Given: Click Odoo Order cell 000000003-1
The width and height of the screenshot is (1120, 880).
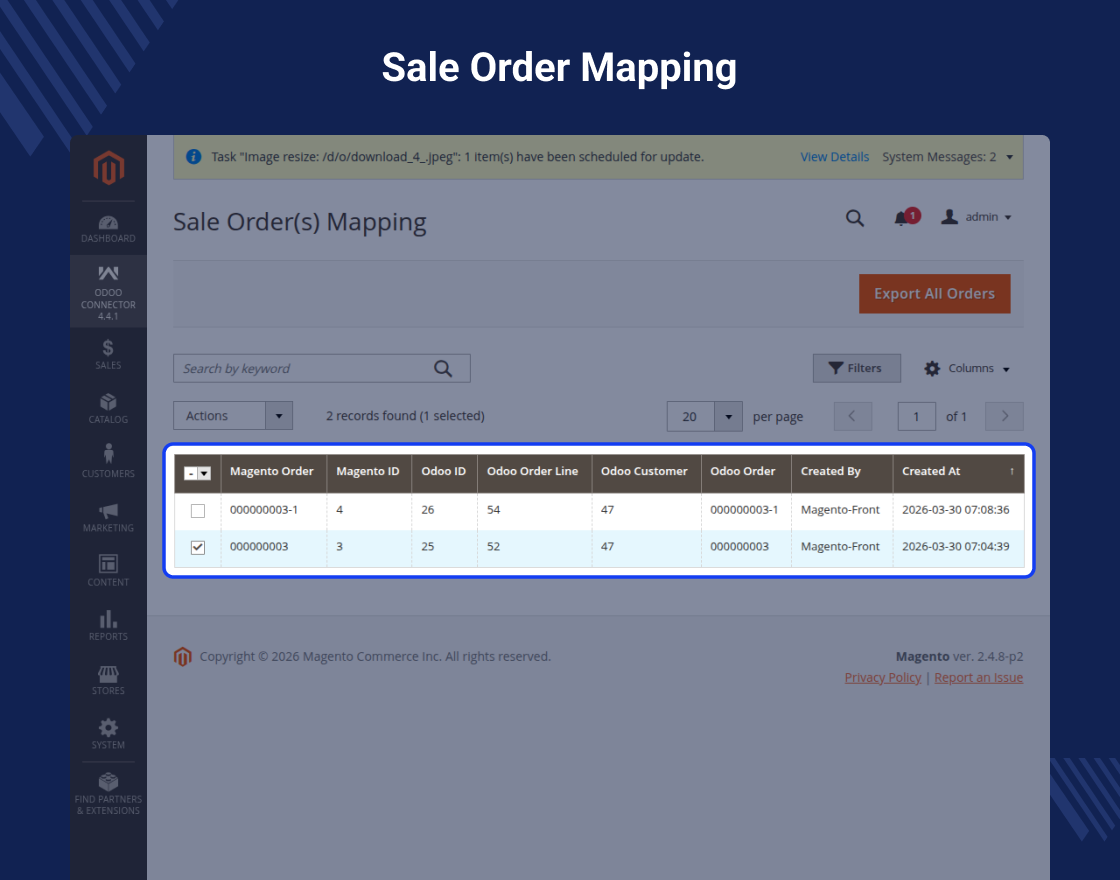Looking at the screenshot, I should click(x=744, y=510).
